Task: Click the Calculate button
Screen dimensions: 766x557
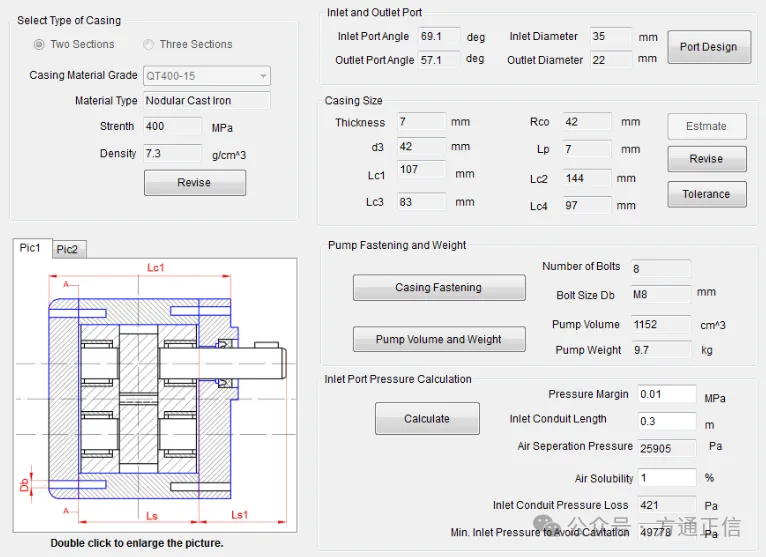Action: pyautogui.click(x=427, y=419)
